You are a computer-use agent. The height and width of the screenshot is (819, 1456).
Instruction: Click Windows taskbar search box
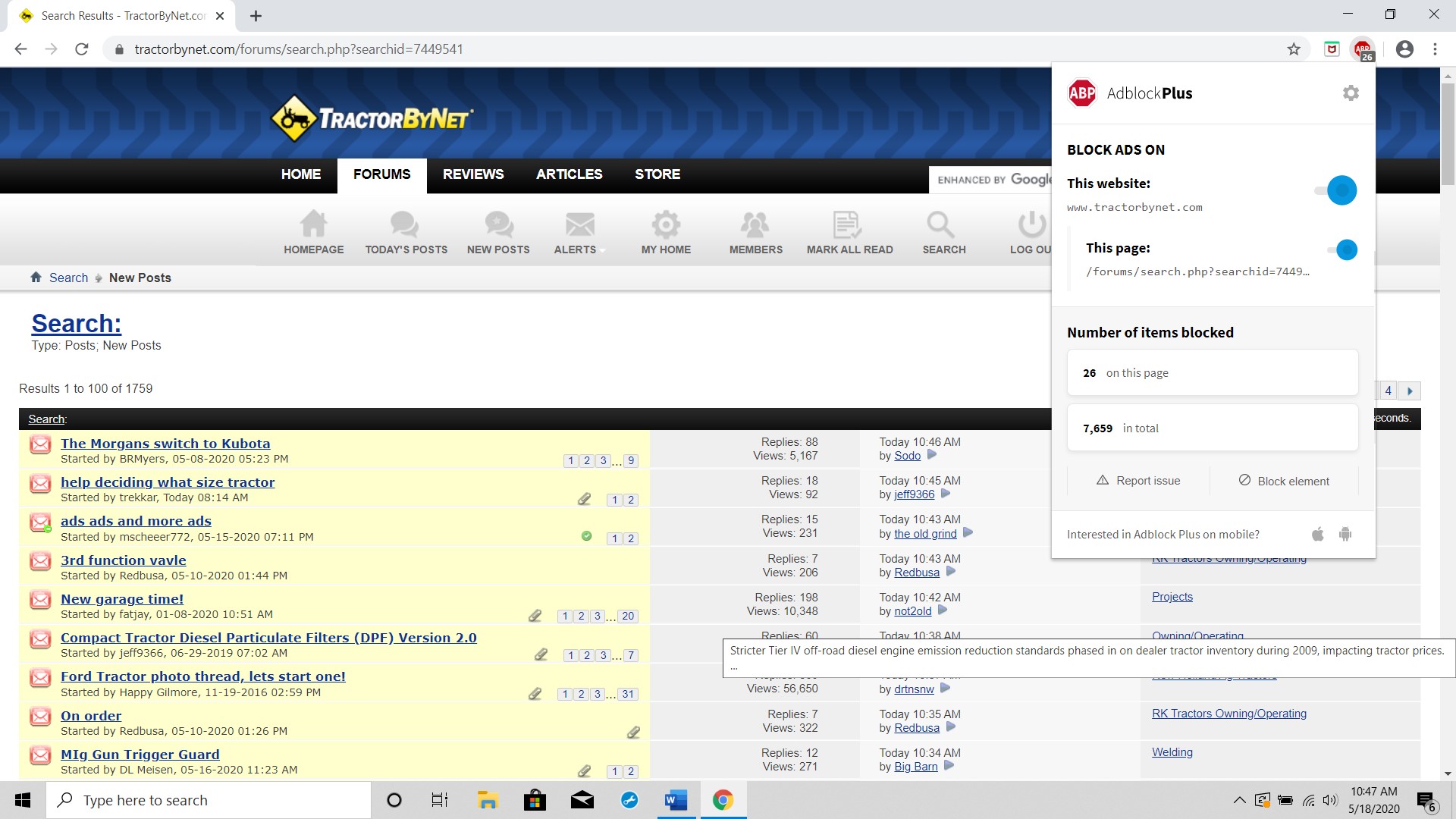209,800
